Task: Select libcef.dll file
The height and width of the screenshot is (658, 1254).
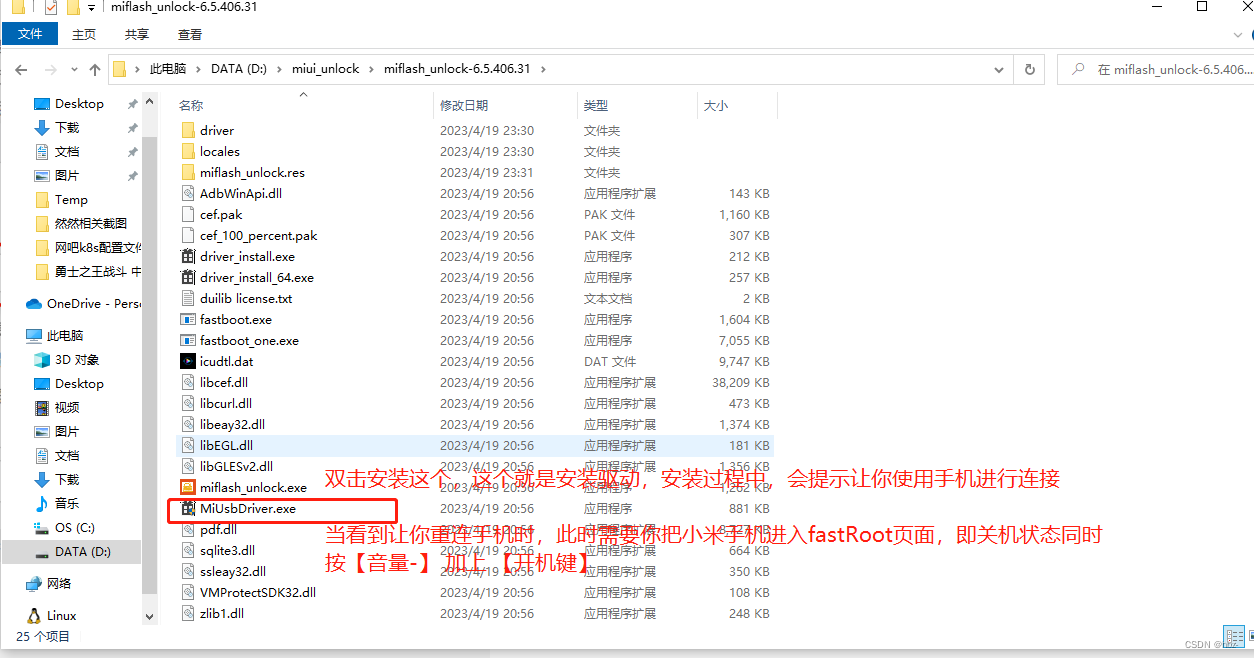Action: point(224,382)
